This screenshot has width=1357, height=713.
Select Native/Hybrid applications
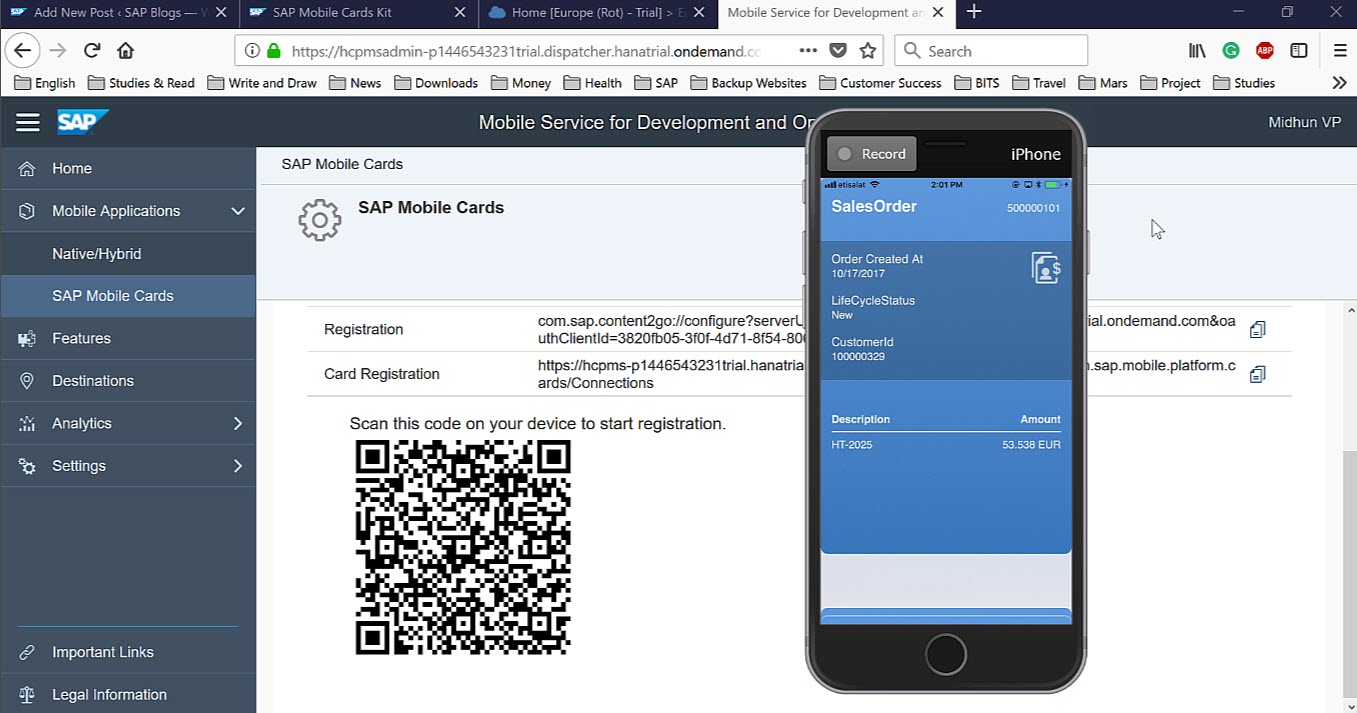[x=128, y=254]
